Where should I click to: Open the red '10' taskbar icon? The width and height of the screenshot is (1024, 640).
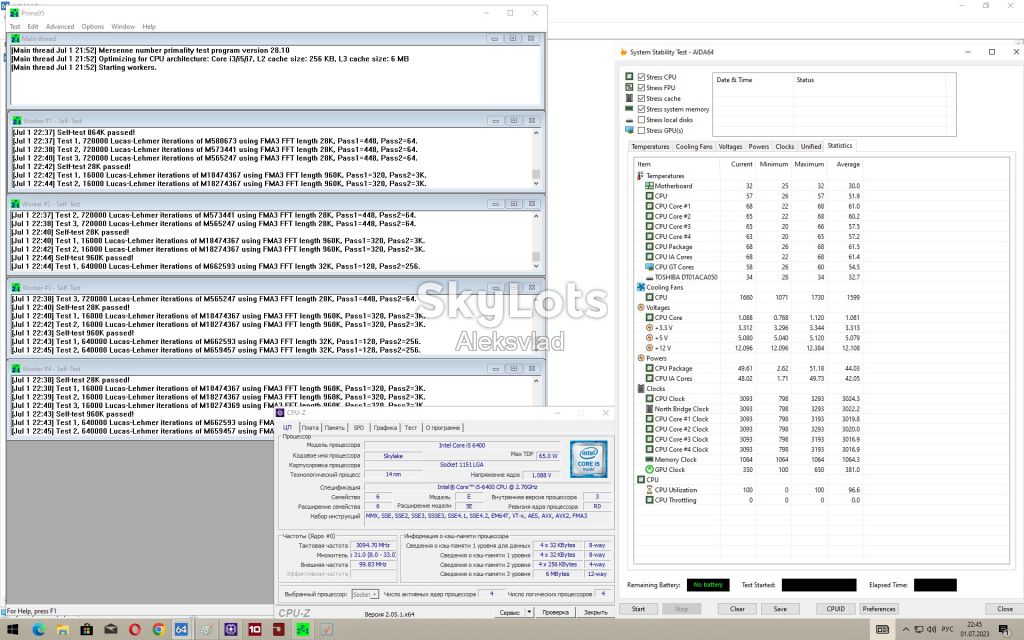(255, 630)
